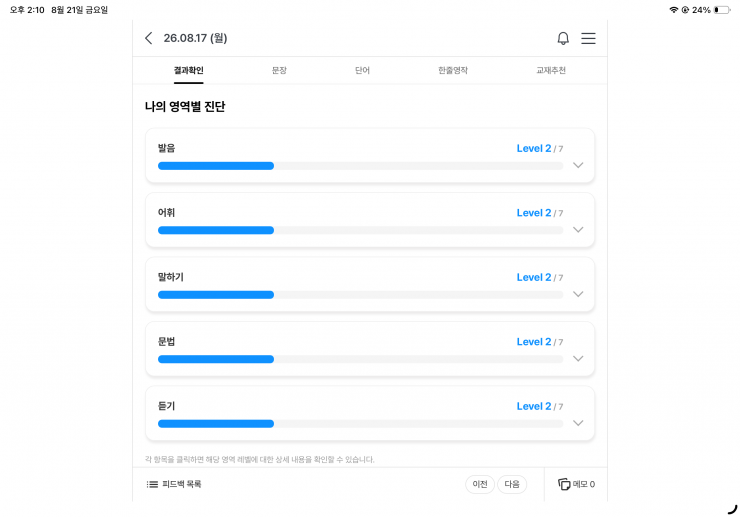This screenshot has height=517, width=740.
Task: Open the 메모 0 notes icon
Action: (564, 484)
